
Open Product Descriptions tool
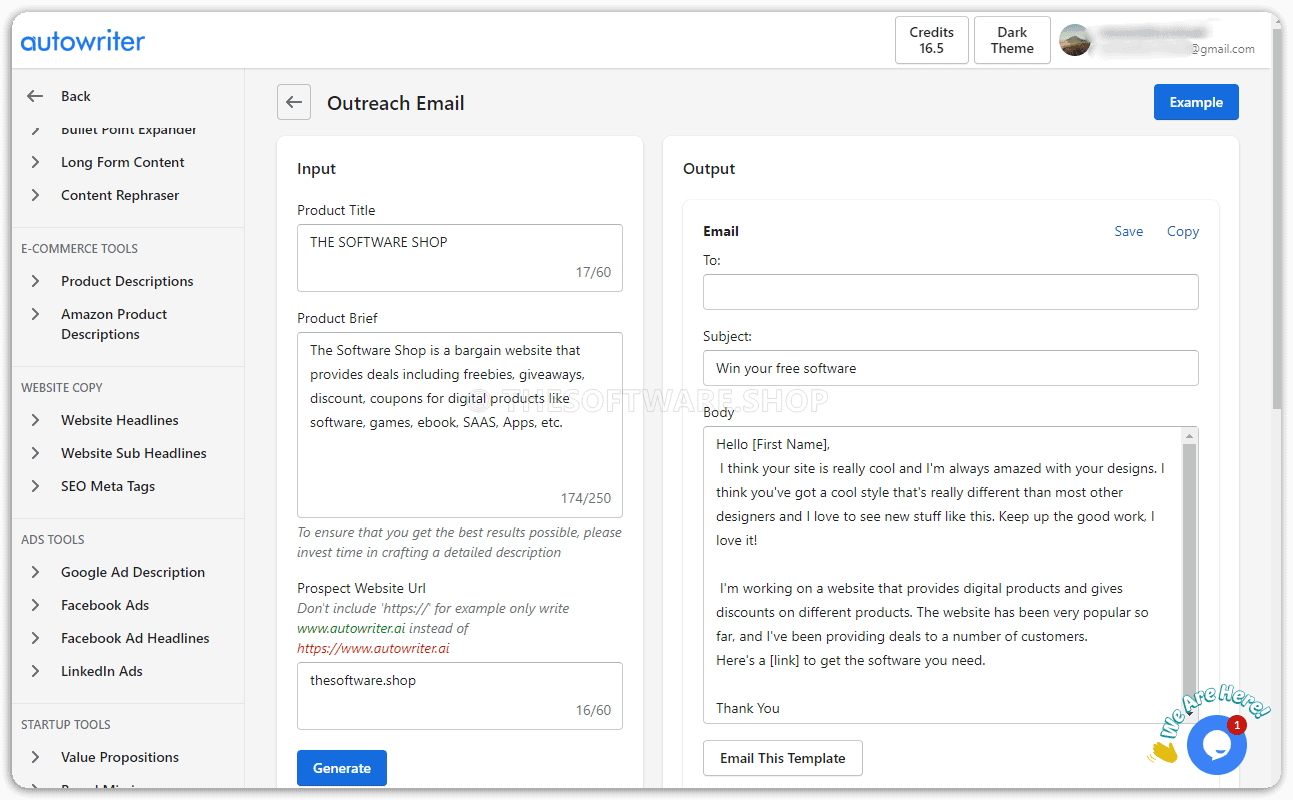pos(127,281)
